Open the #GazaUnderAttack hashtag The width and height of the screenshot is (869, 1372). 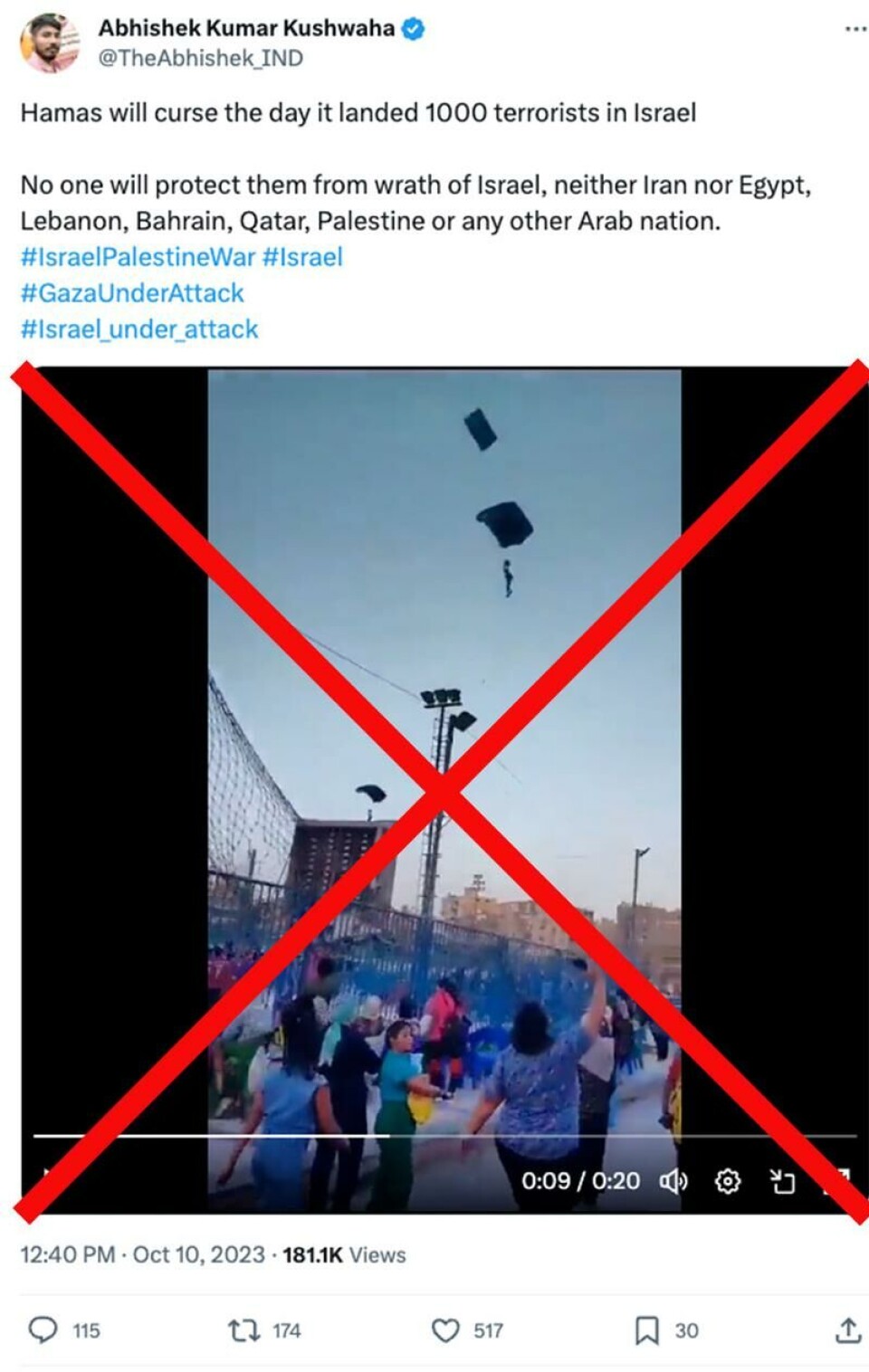(132, 293)
